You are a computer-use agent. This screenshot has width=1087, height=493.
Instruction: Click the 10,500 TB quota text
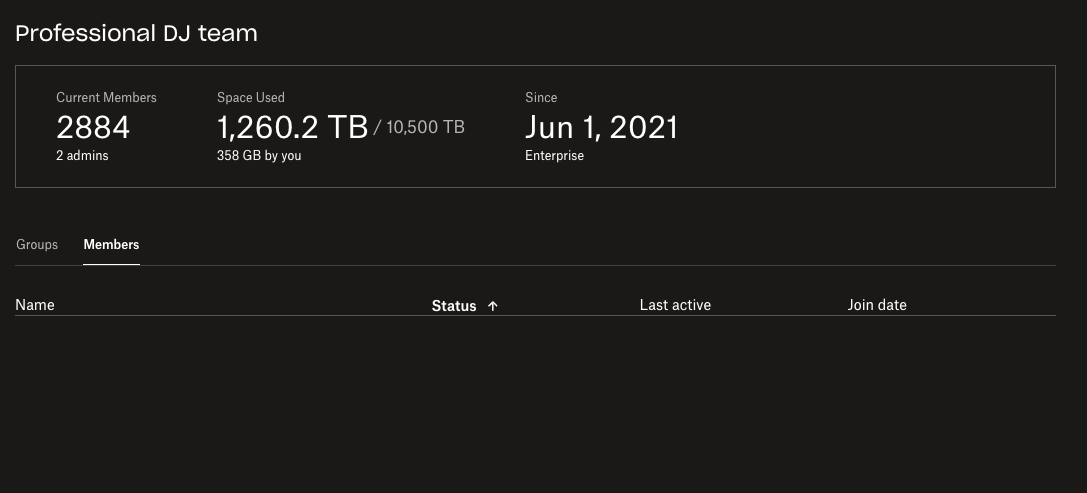point(424,128)
